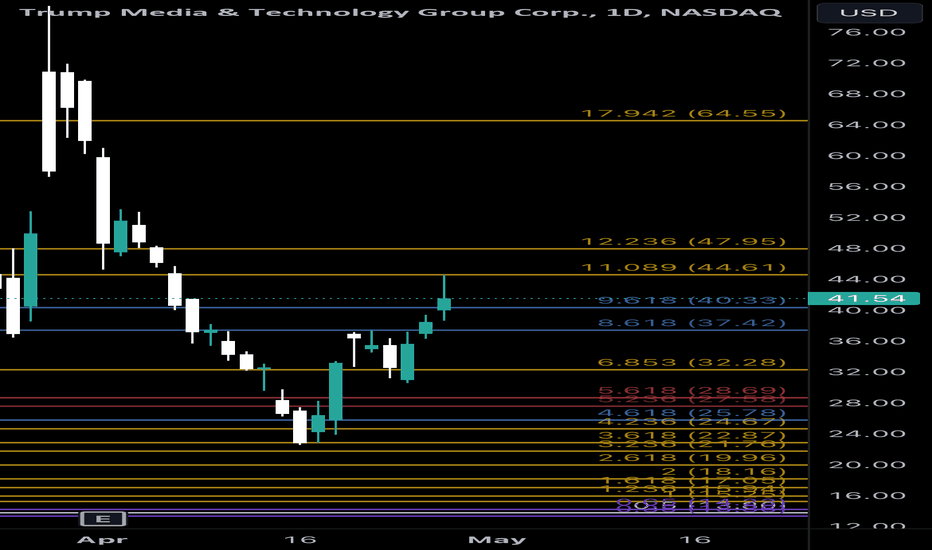
Task: Select the 8.618 (37.42) Fibonacci level label
Action: click(x=691, y=323)
